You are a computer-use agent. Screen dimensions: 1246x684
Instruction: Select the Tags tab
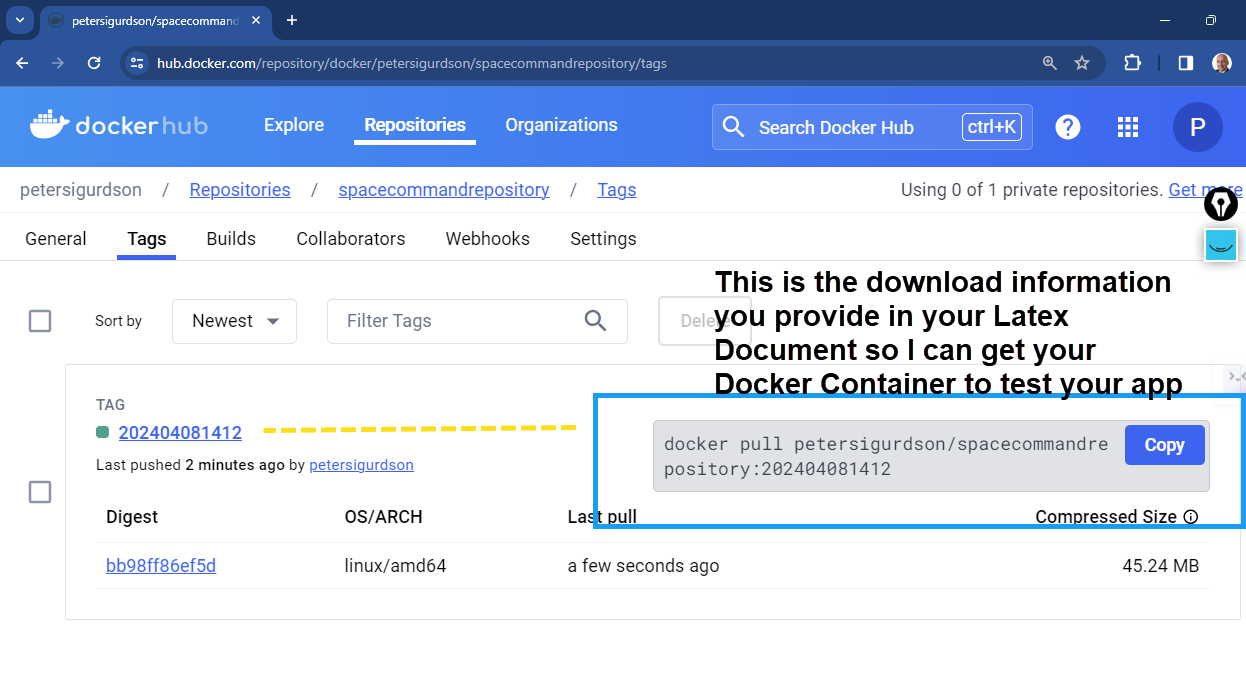tap(147, 239)
